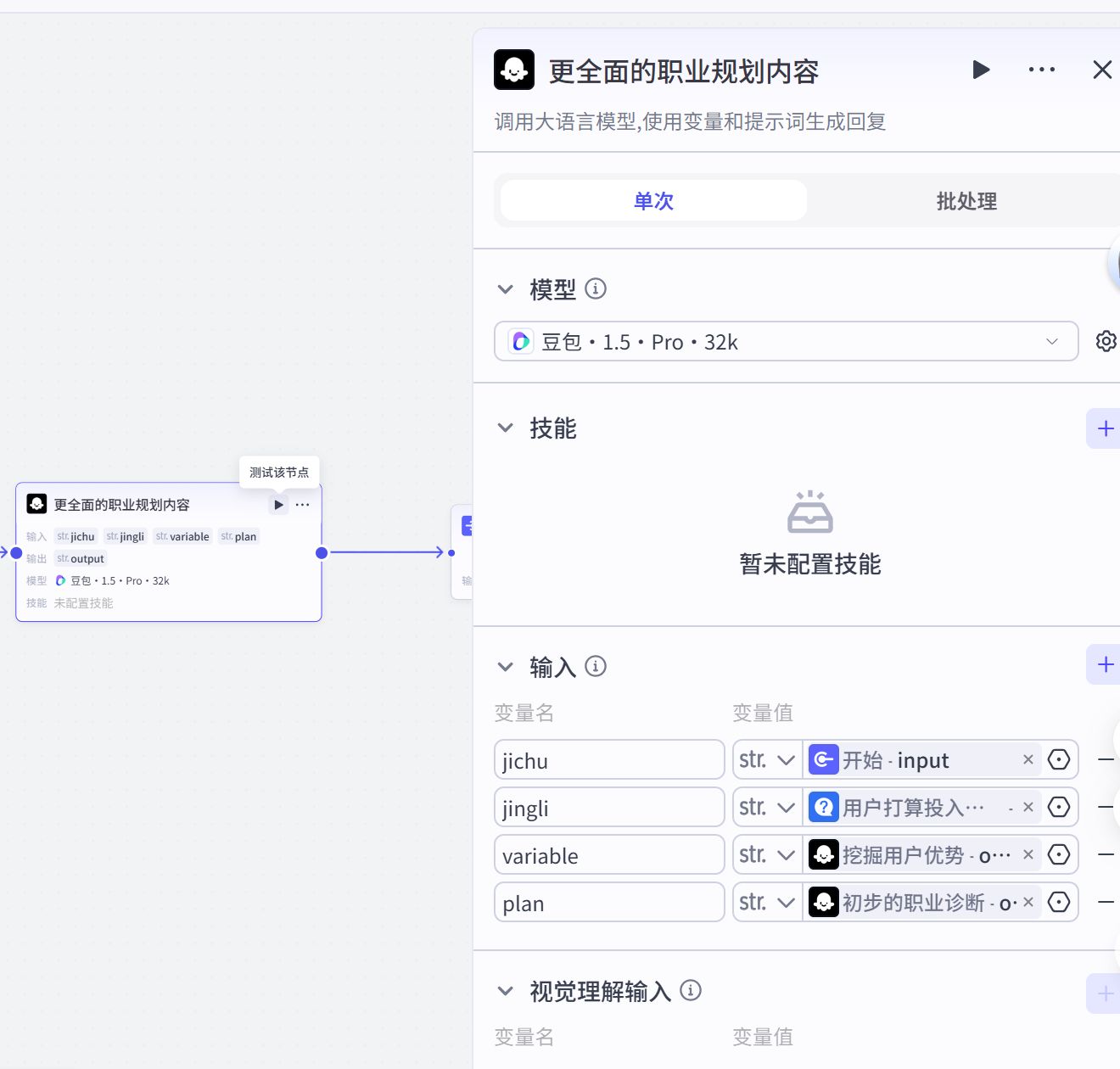Remove the 开始·input reference by clicking its x
This screenshot has width=1120, height=1069.
click(1027, 759)
